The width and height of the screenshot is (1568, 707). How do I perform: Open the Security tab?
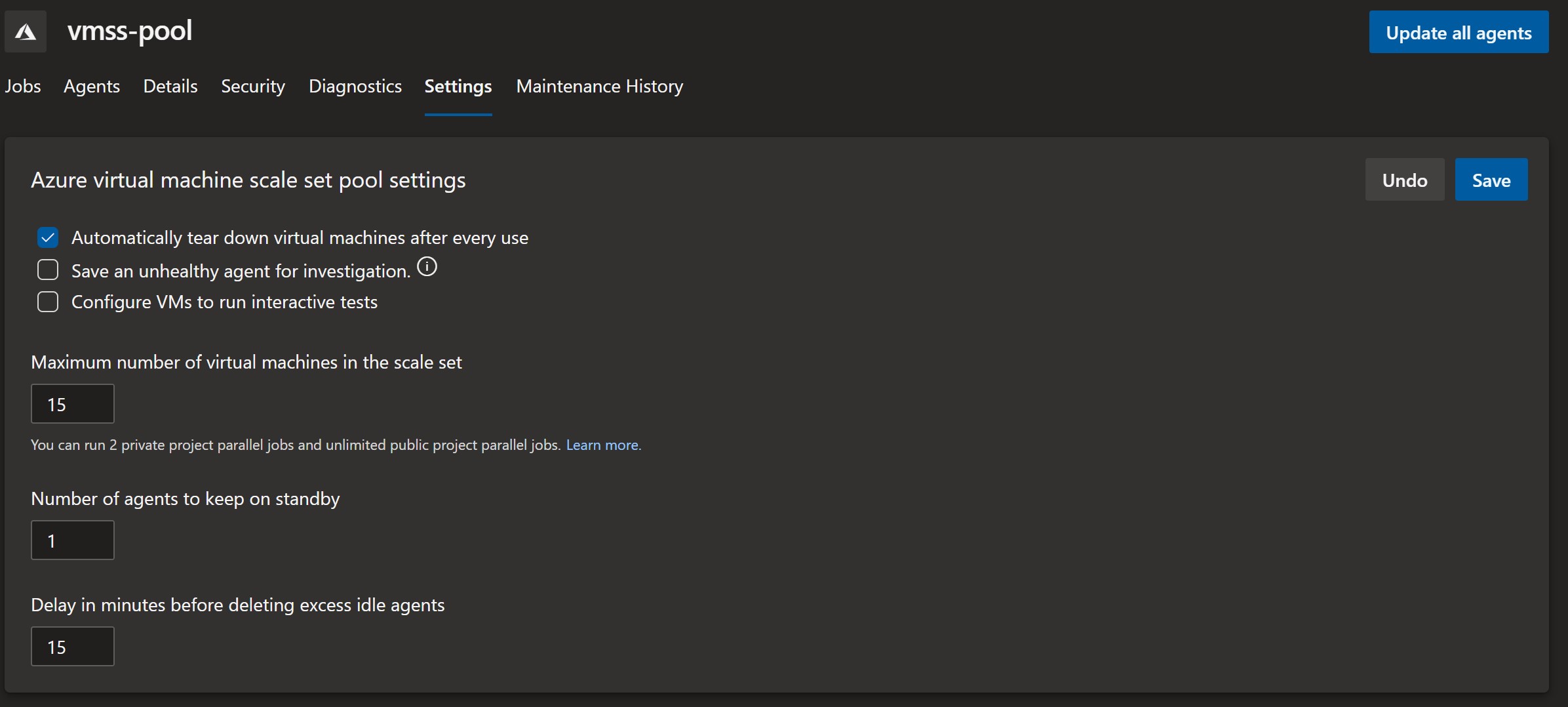[x=253, y=87]
